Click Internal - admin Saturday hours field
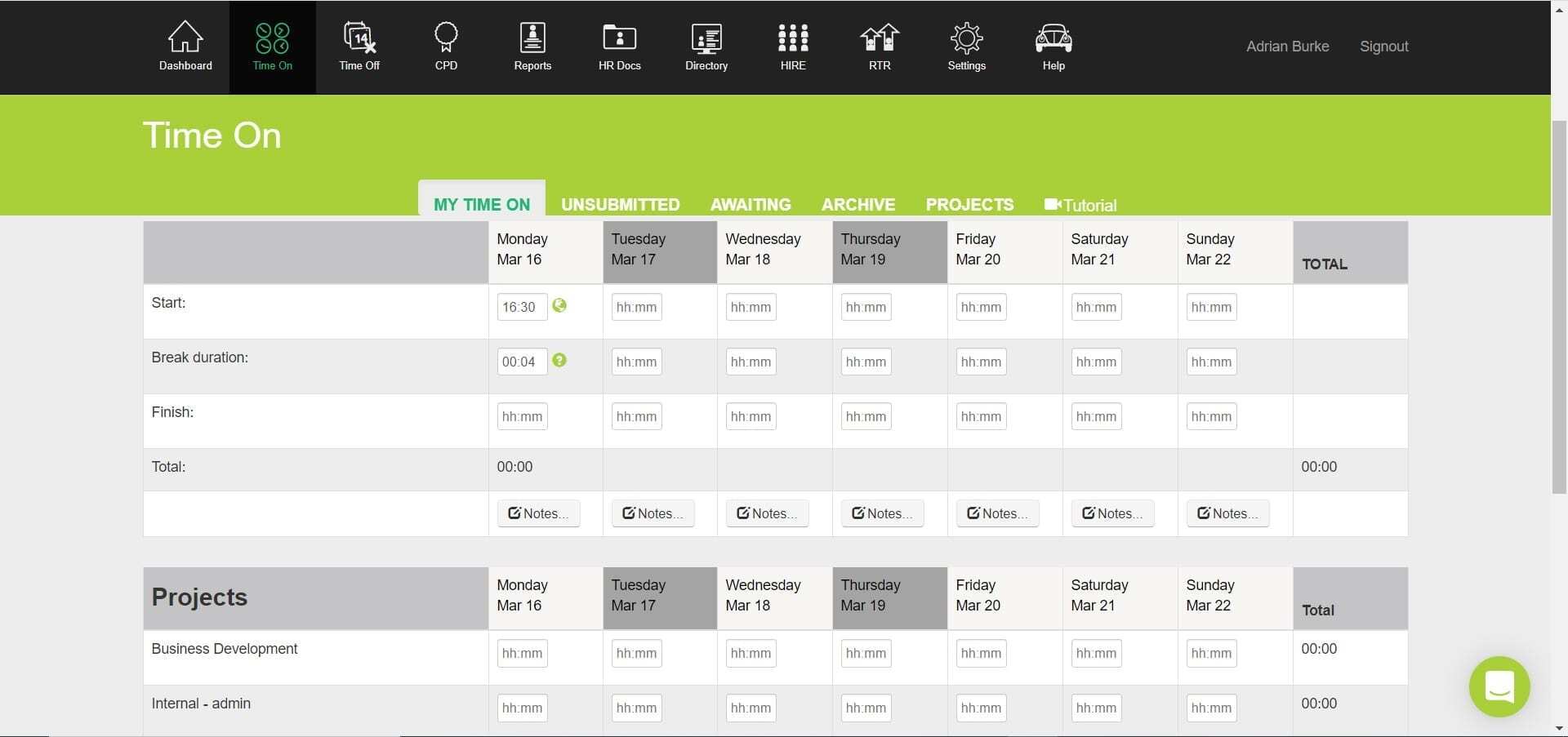The height and width of the screenshot is (737, 1568). pyautogui.click(x=1096, y=708)
